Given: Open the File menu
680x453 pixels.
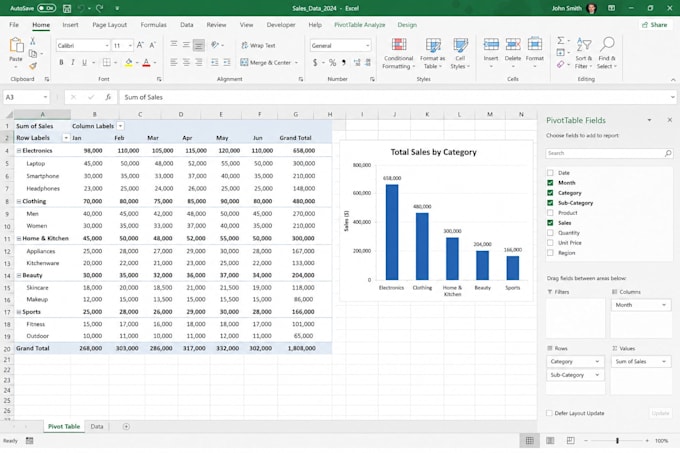Looking at the screenshot, I should coord(14,25).
